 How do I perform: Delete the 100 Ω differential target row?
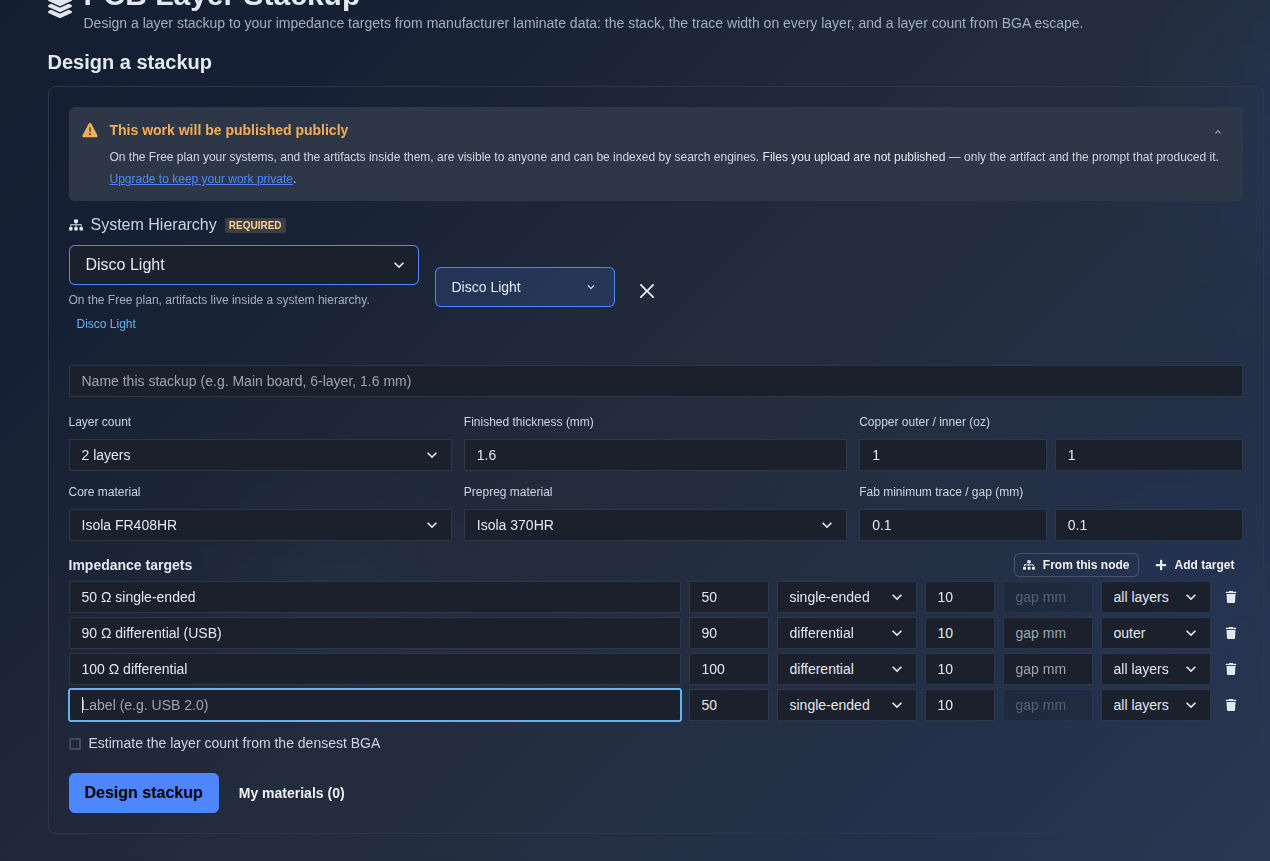point(1231,669)
